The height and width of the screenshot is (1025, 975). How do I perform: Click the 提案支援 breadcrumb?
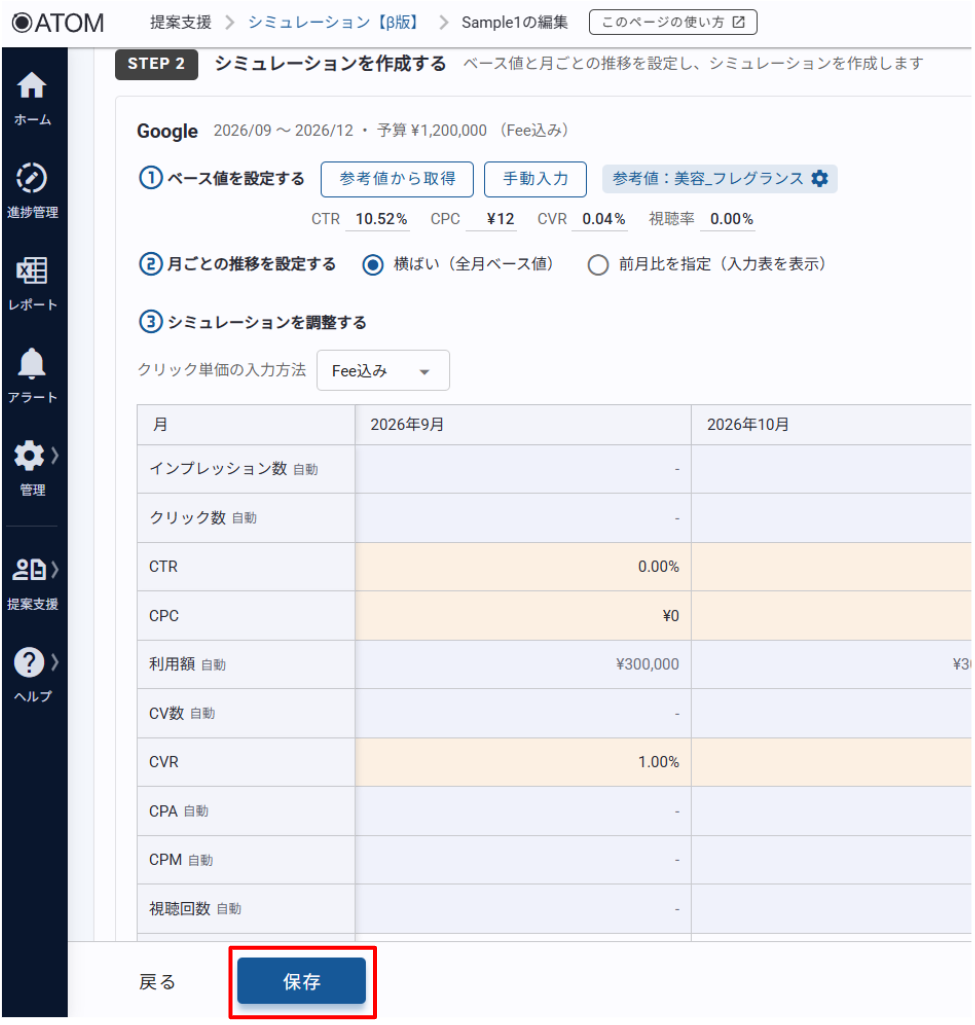click(x=181, y=22)
